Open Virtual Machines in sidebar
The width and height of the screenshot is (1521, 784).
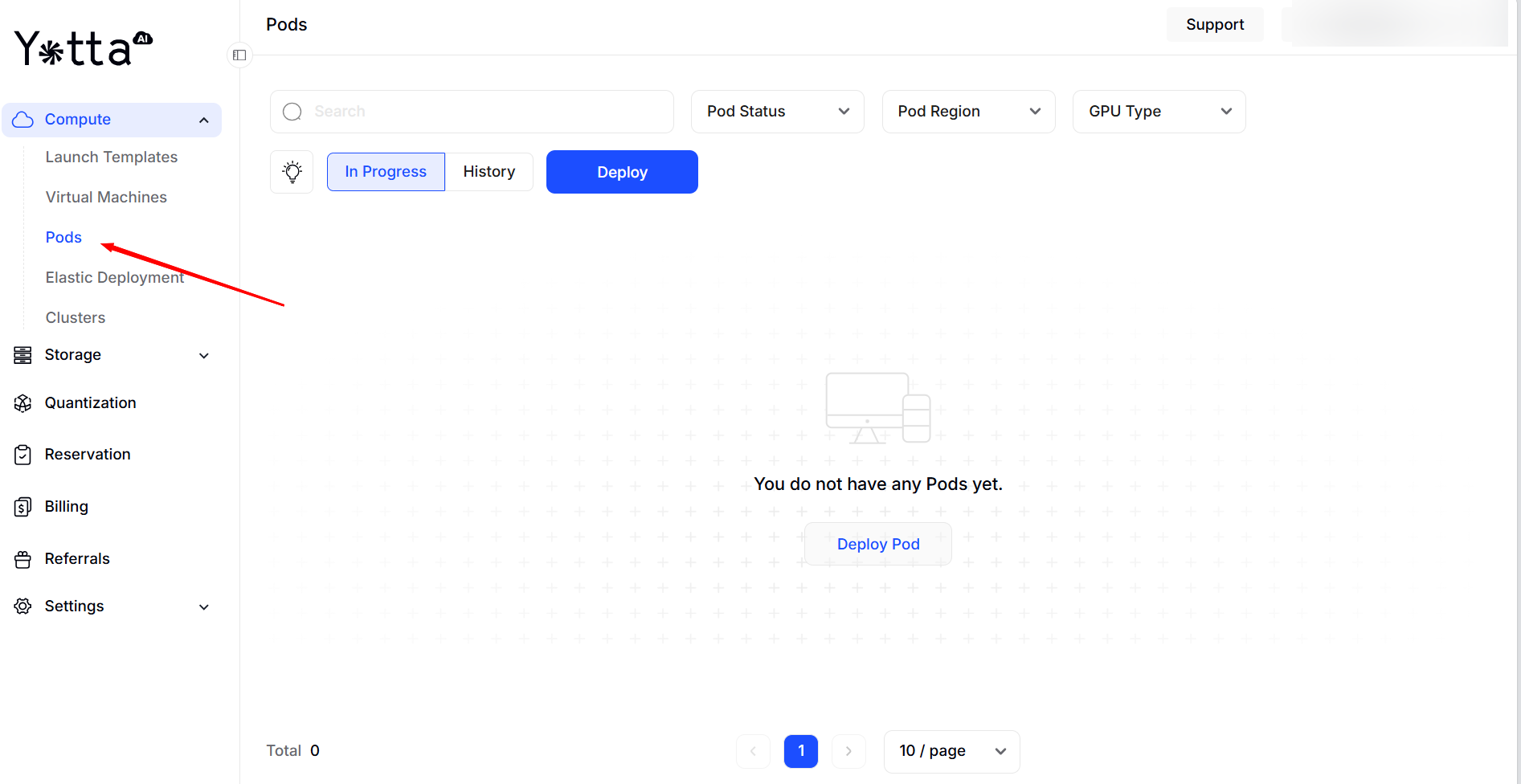click(x=106, y=198)
